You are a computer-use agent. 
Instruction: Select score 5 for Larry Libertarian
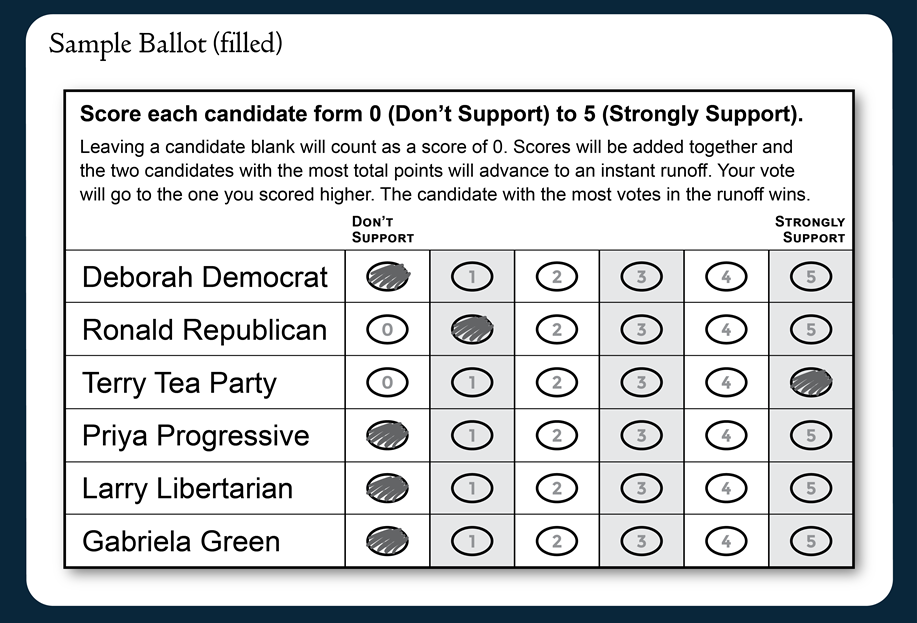click(x=811, y=488)
